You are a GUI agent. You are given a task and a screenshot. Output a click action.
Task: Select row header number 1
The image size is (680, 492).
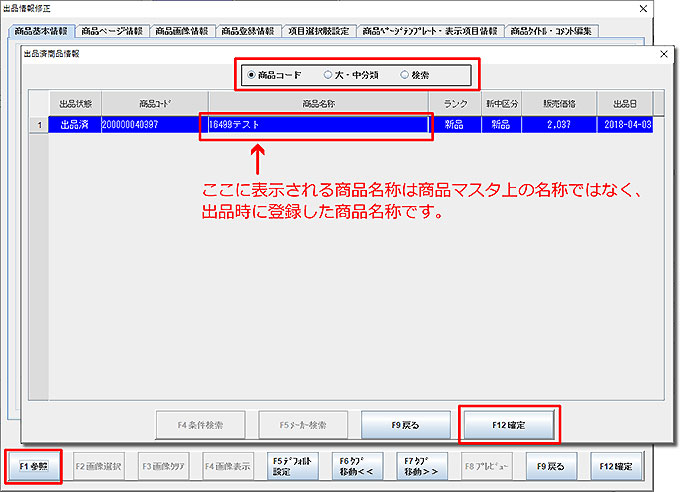[x=39, y=125]
